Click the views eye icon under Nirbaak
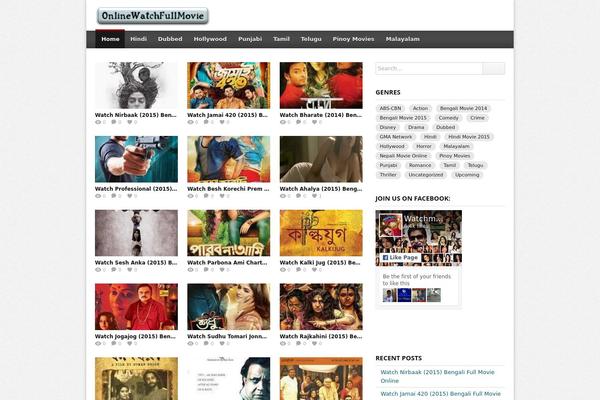The image size is (600, 400). tap(98, 122)
